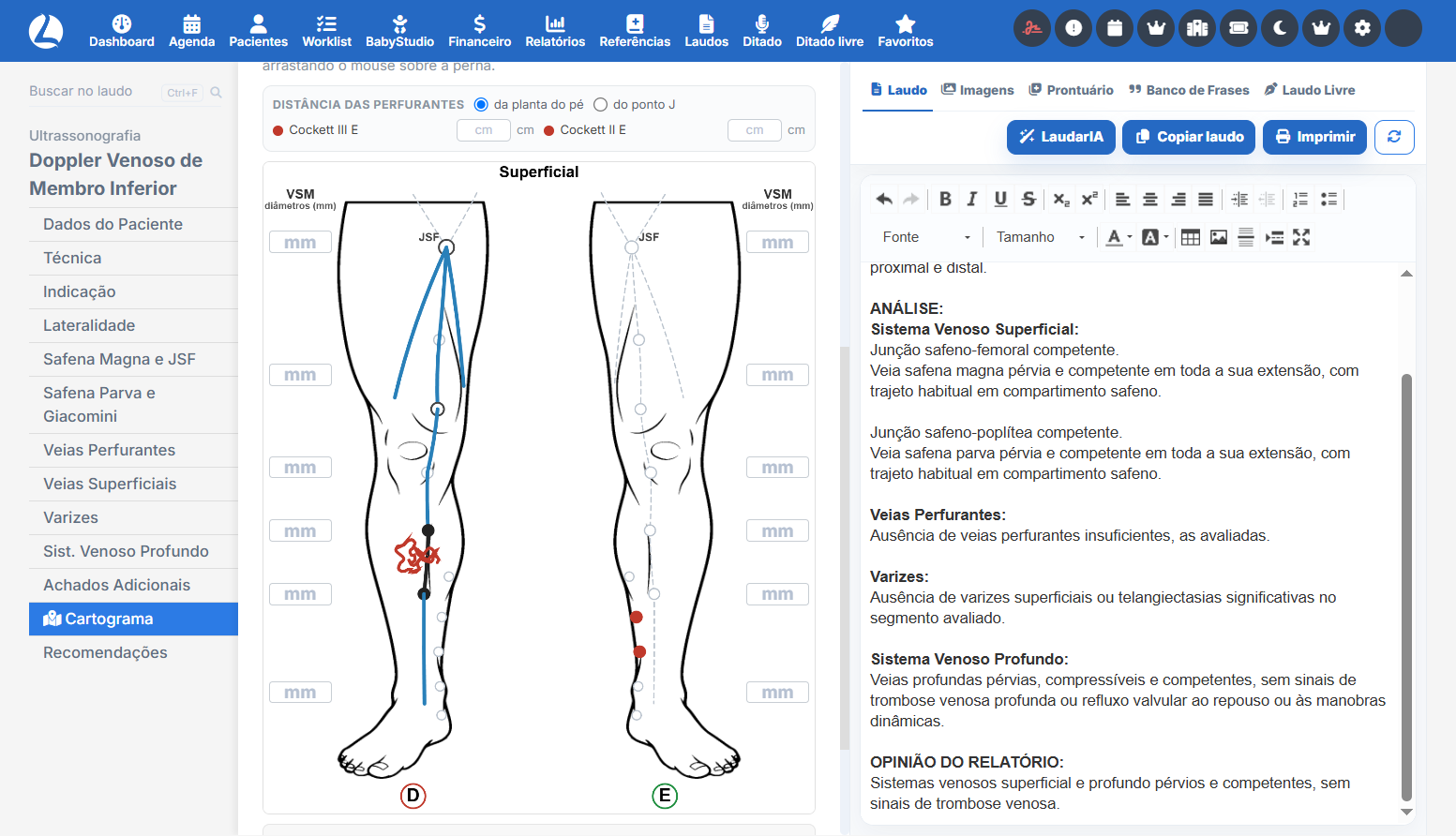
Task: Open the Prontuário tab
Action: click(1071, 90)
